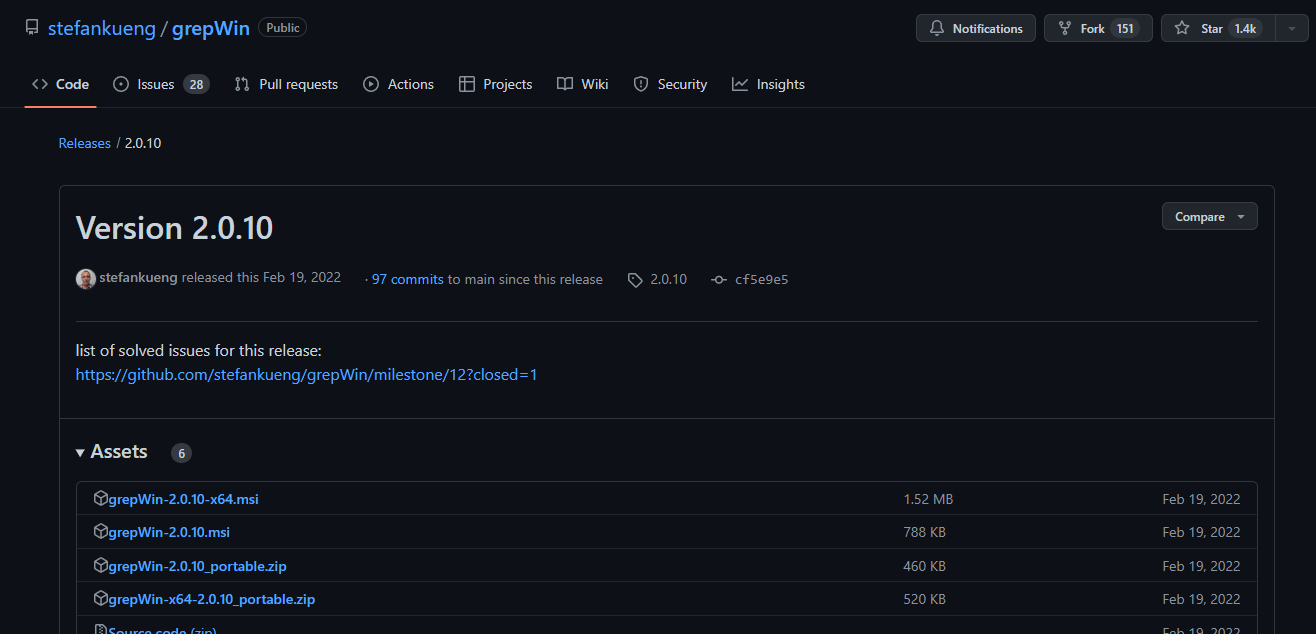The height and width of the screenshot is (634, 1316).
Task: Open the grepWin repository link
Action: click(x=210, y=28)
